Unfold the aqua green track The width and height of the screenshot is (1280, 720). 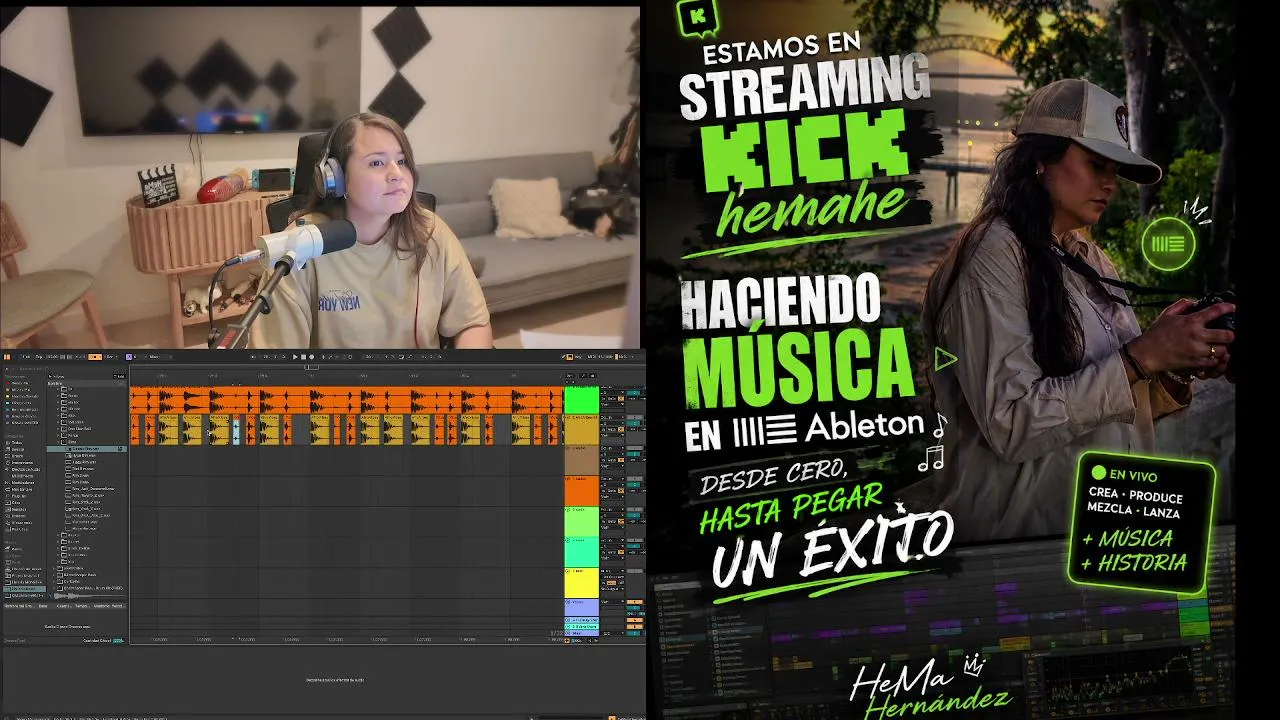tap(568, 541)
